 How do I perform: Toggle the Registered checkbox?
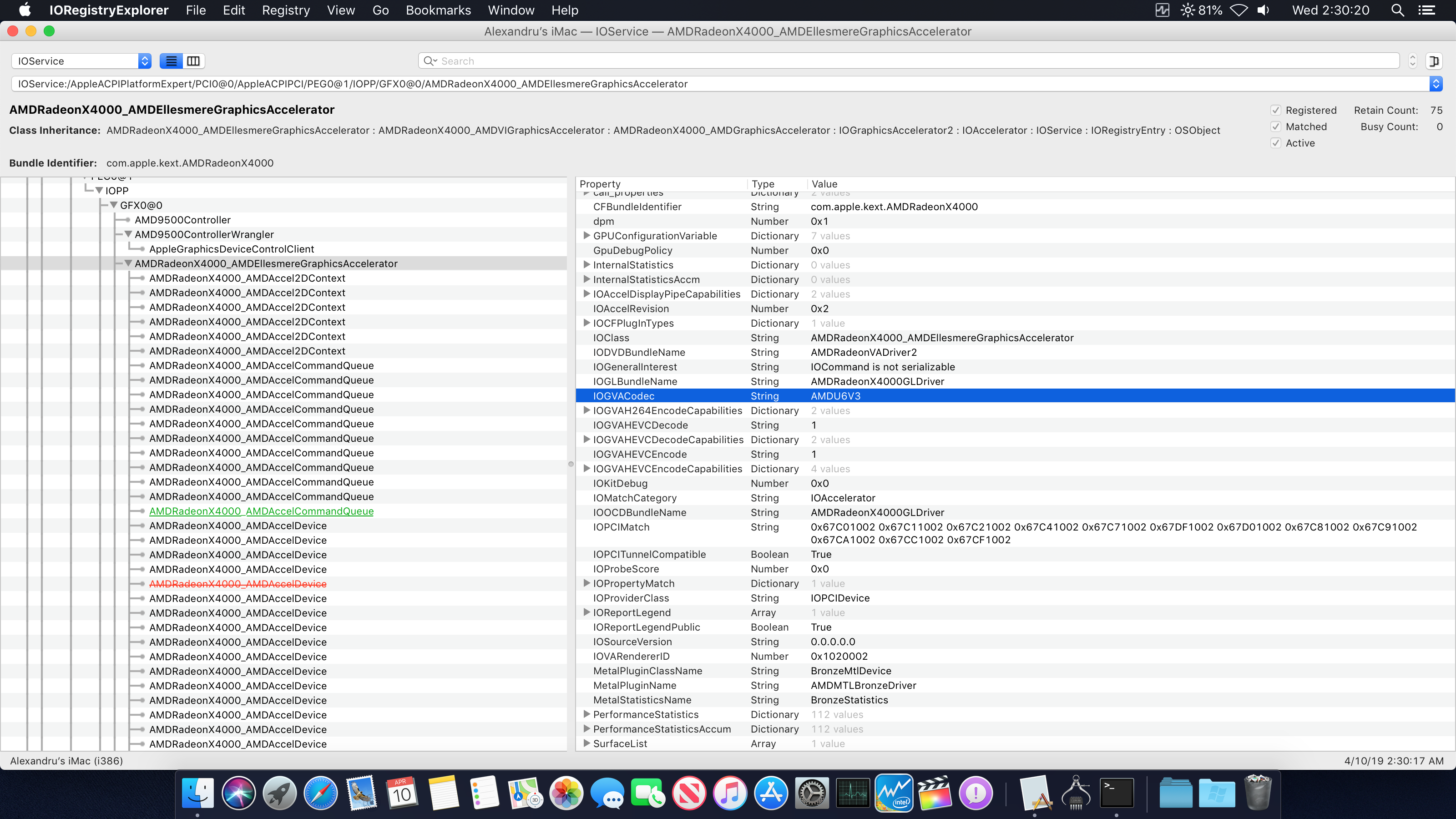(1276, 110)
